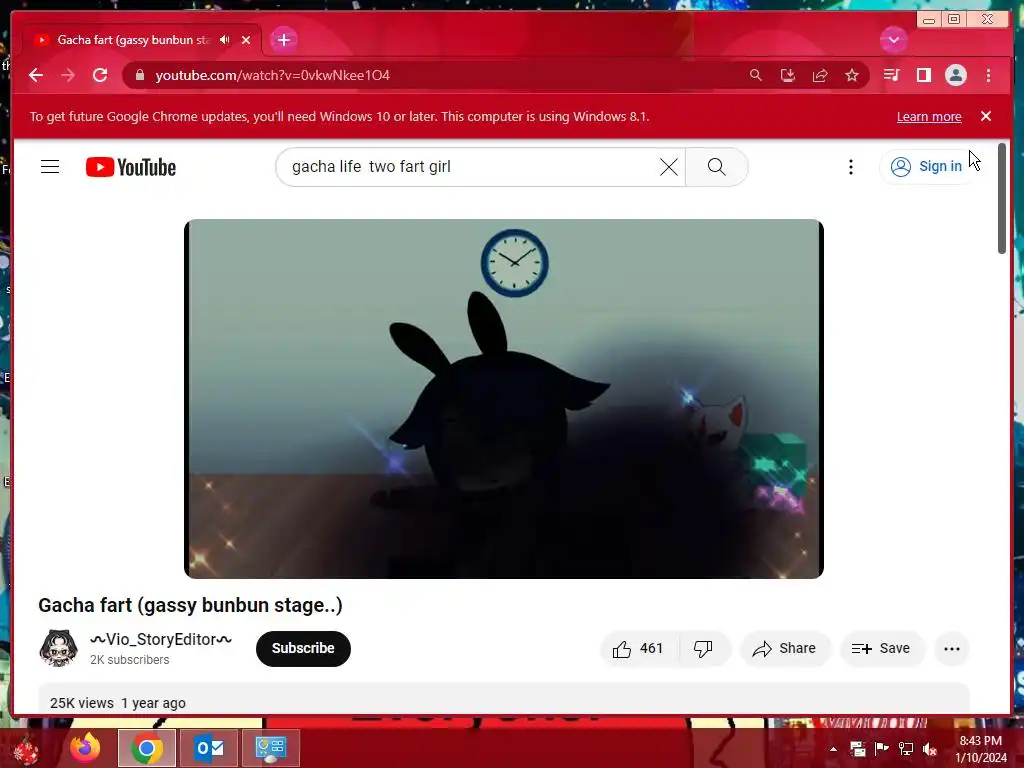Click the video player to pause
Screen dimensions: 1024x768
(504, 398)
